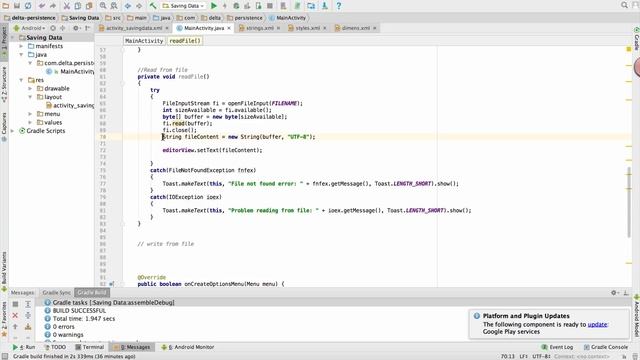Screen dimensions: 640x360
Task: Click the scroll-from-source target icon
Action: (x=53, y=28)
